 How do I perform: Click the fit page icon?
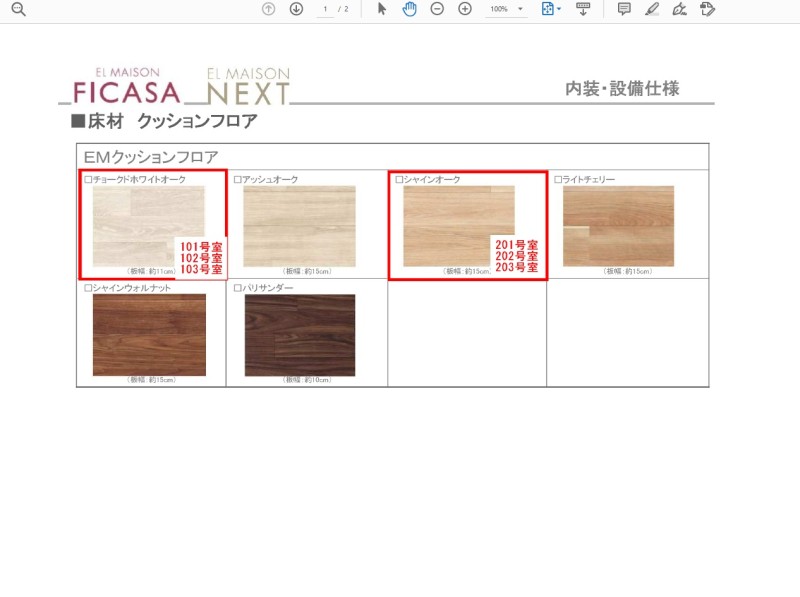pyautogui.click(x=547, y=9)
